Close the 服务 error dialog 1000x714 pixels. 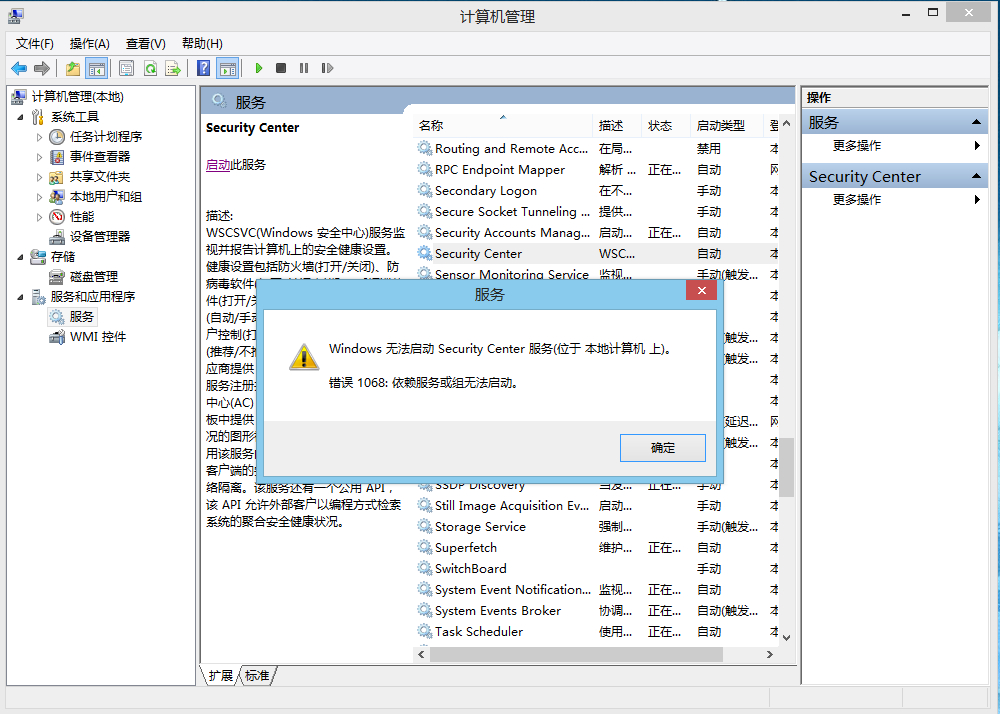[x=702, y=291]
